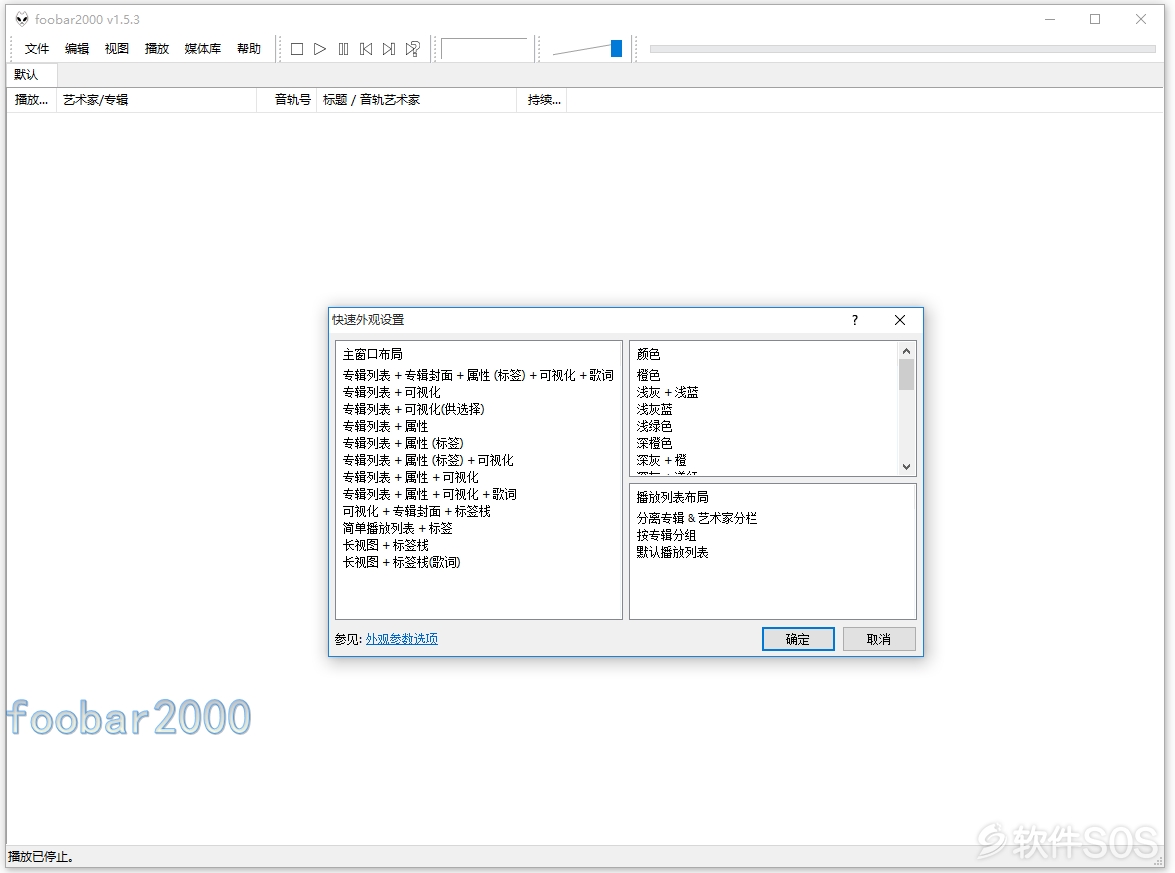The width and height of the screenshot is (1175, 873).
Task: Open the 视图 menu
Action: click(x=116, y=49)
